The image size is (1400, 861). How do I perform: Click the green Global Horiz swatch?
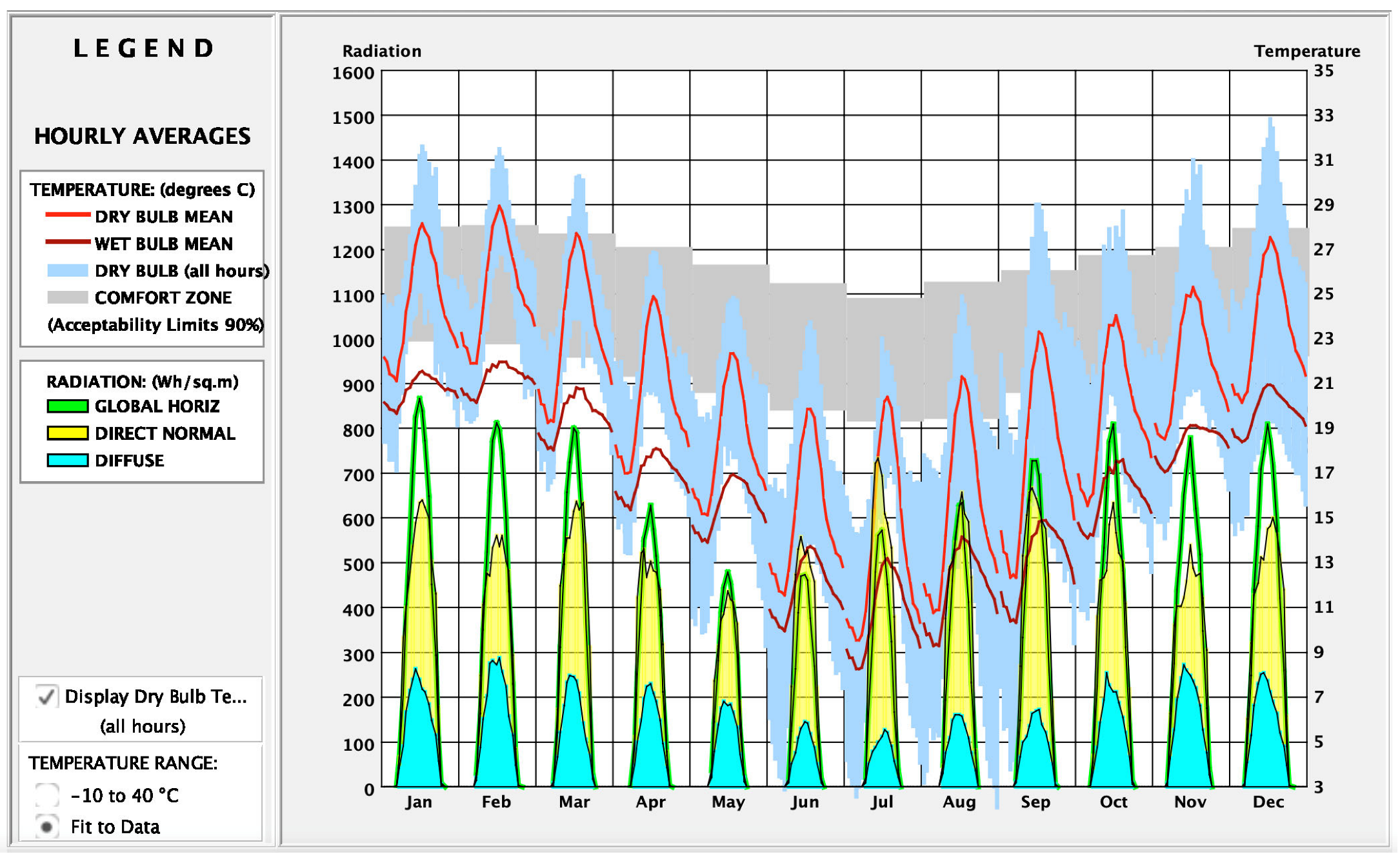pyautogui.click(x=68, y=406)
